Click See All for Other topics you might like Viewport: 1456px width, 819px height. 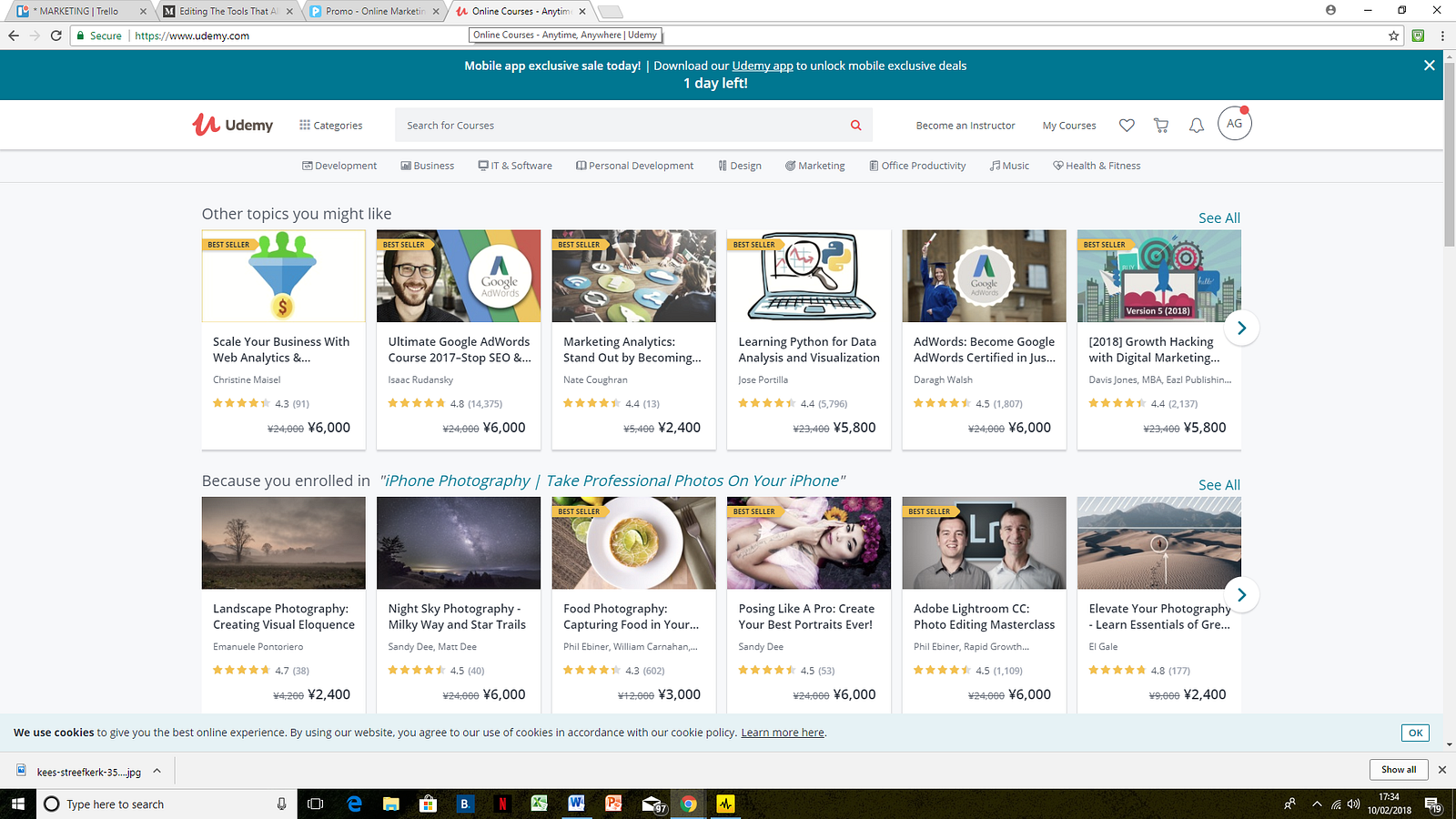tap(1219, 218)
